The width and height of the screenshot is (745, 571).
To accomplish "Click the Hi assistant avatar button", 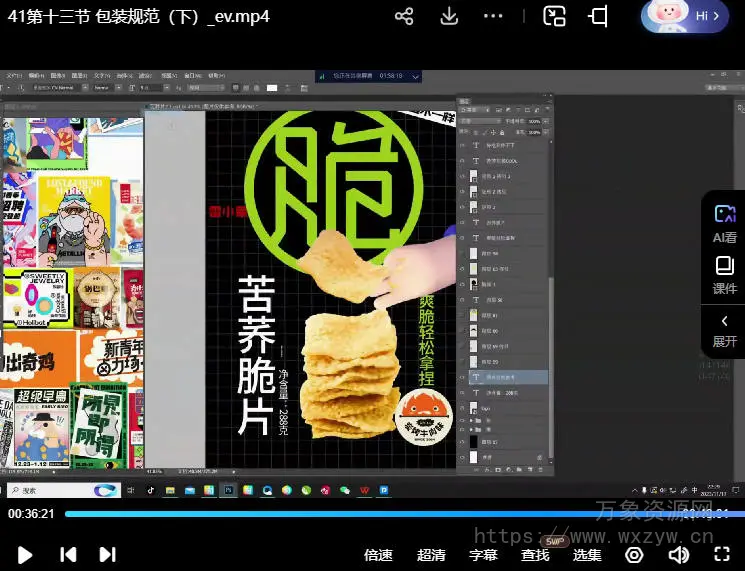I will (x=685, y=17).
